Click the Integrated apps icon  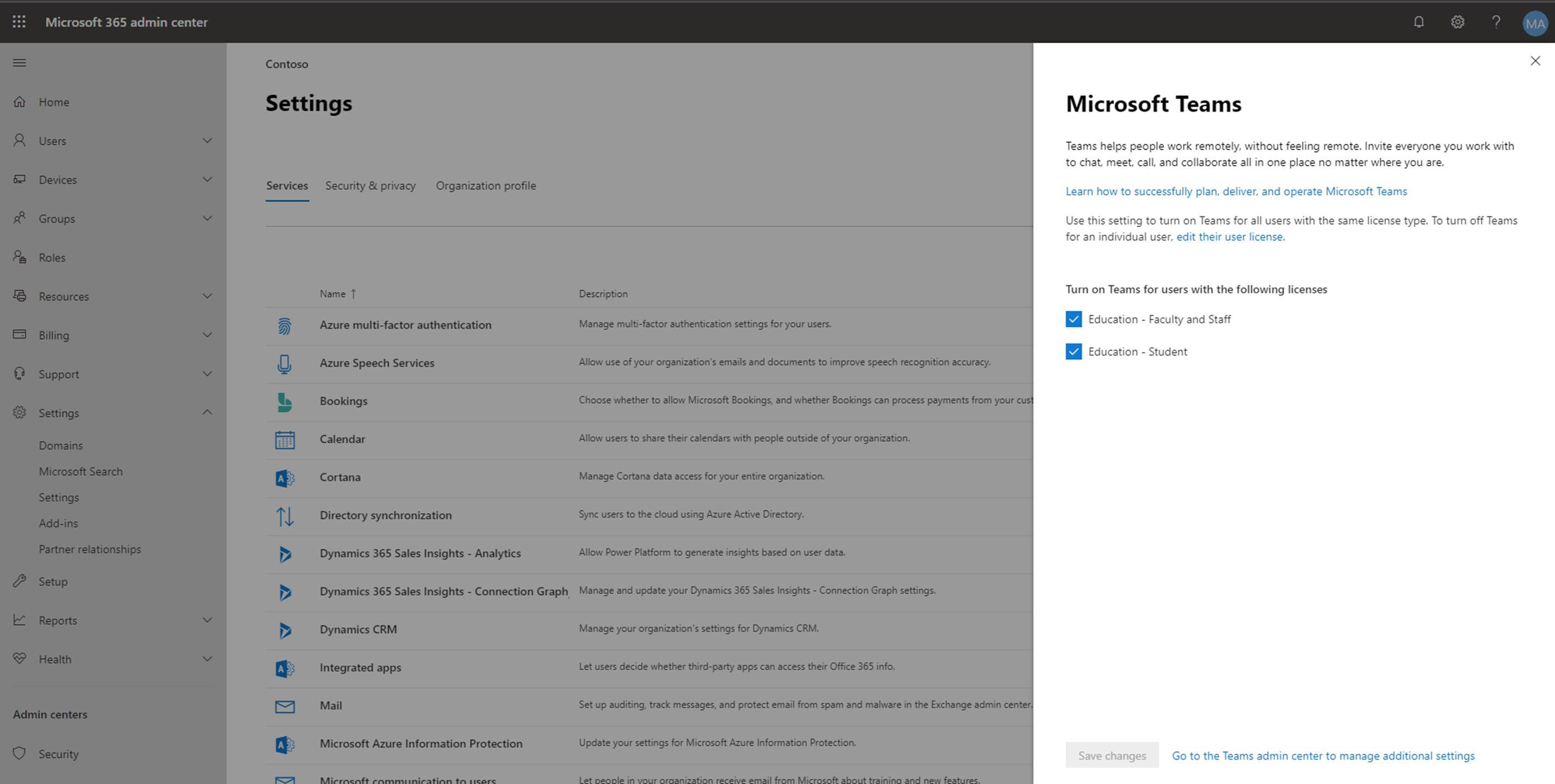285,667
